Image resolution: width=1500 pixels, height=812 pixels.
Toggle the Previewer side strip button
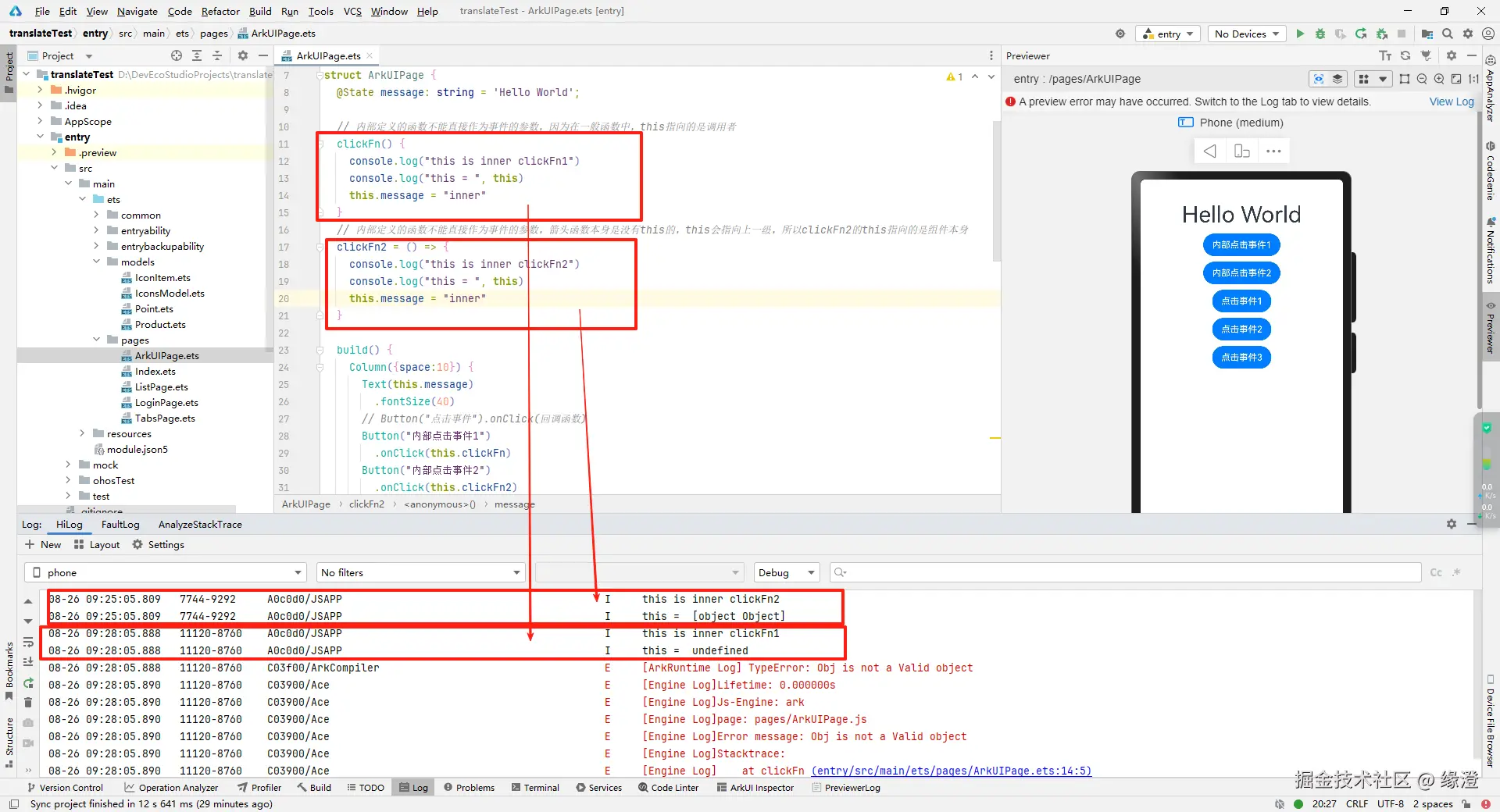(x=1490, y=328)
